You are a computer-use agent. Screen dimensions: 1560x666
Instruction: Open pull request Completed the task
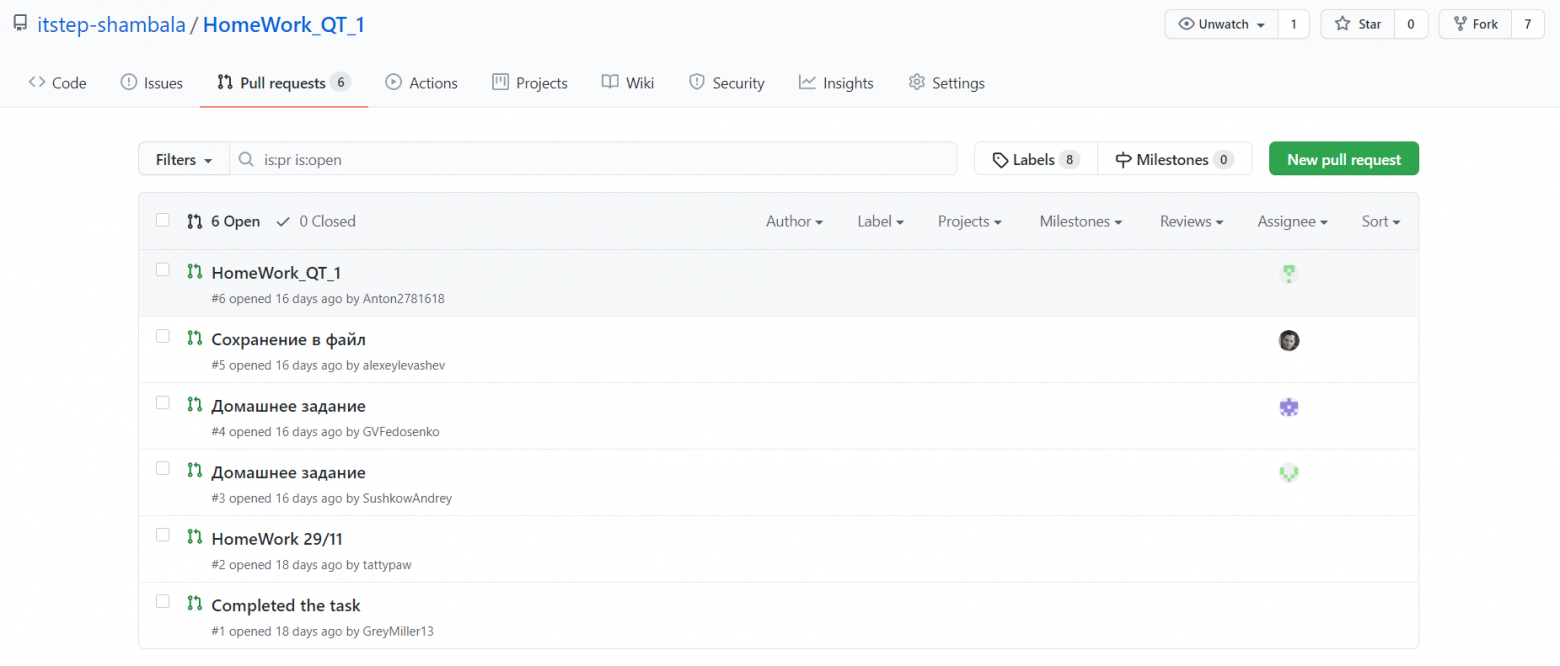(286, 605)
